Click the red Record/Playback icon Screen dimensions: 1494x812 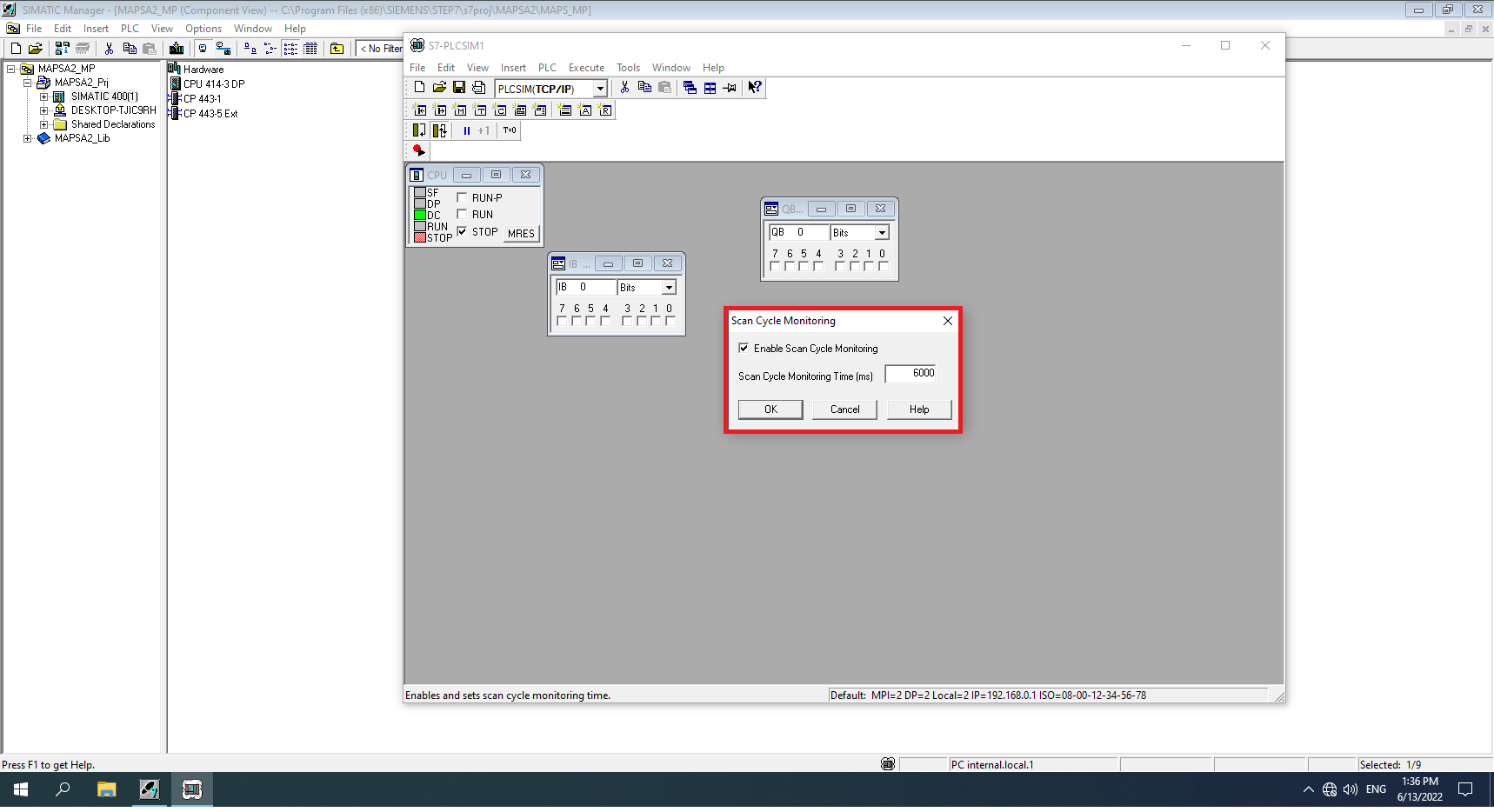click(x=418, y=150)
